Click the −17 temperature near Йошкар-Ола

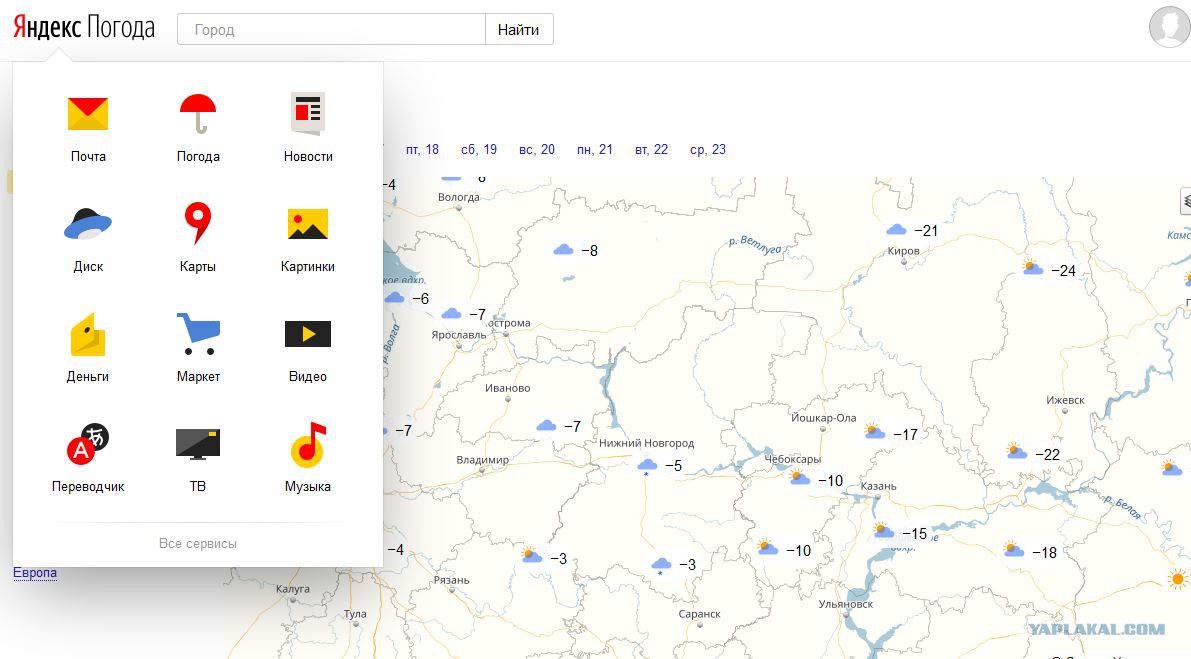905,435
